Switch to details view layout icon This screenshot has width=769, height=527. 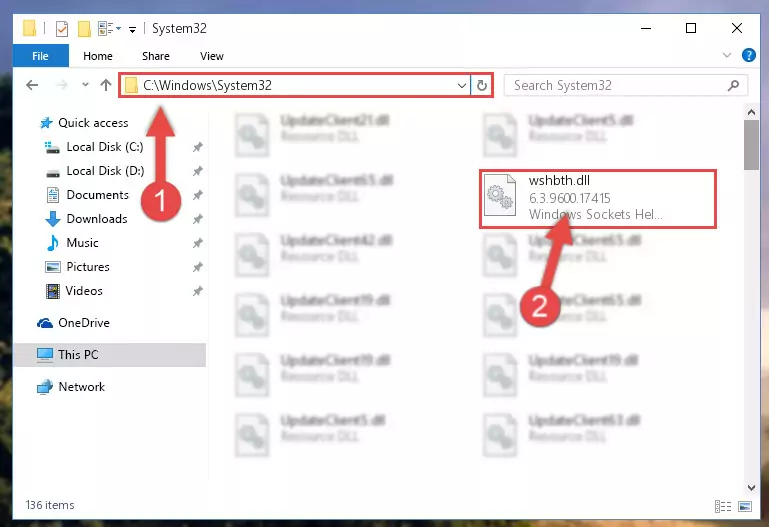click(x=723, y=506)
